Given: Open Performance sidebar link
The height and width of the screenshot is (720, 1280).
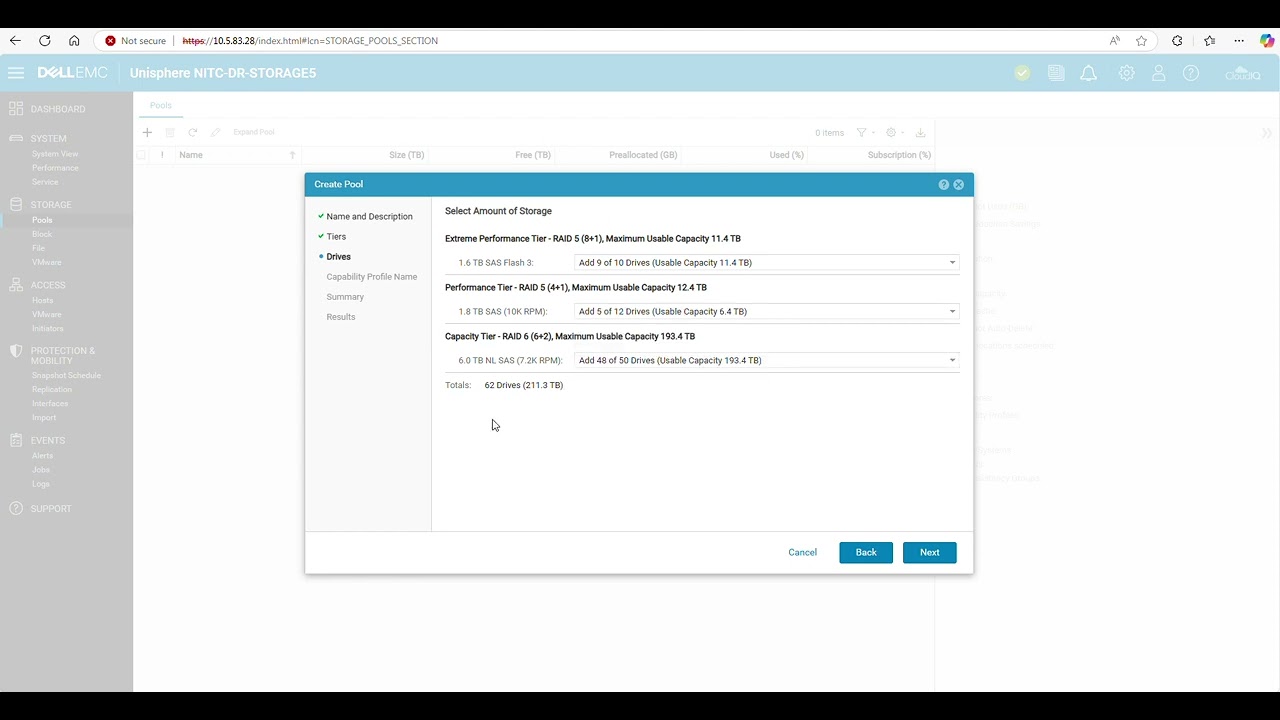Looking at the screenshot, I should coord(55,168).
